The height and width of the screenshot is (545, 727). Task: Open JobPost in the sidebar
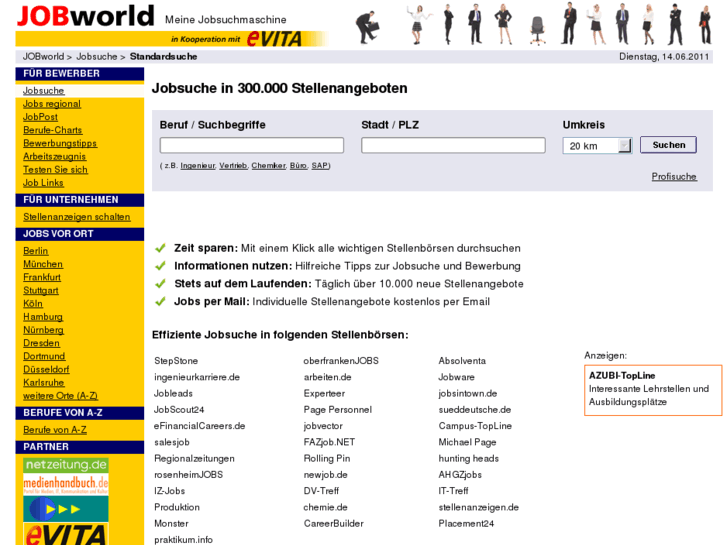pyautogui.click(x=41, y=117)
